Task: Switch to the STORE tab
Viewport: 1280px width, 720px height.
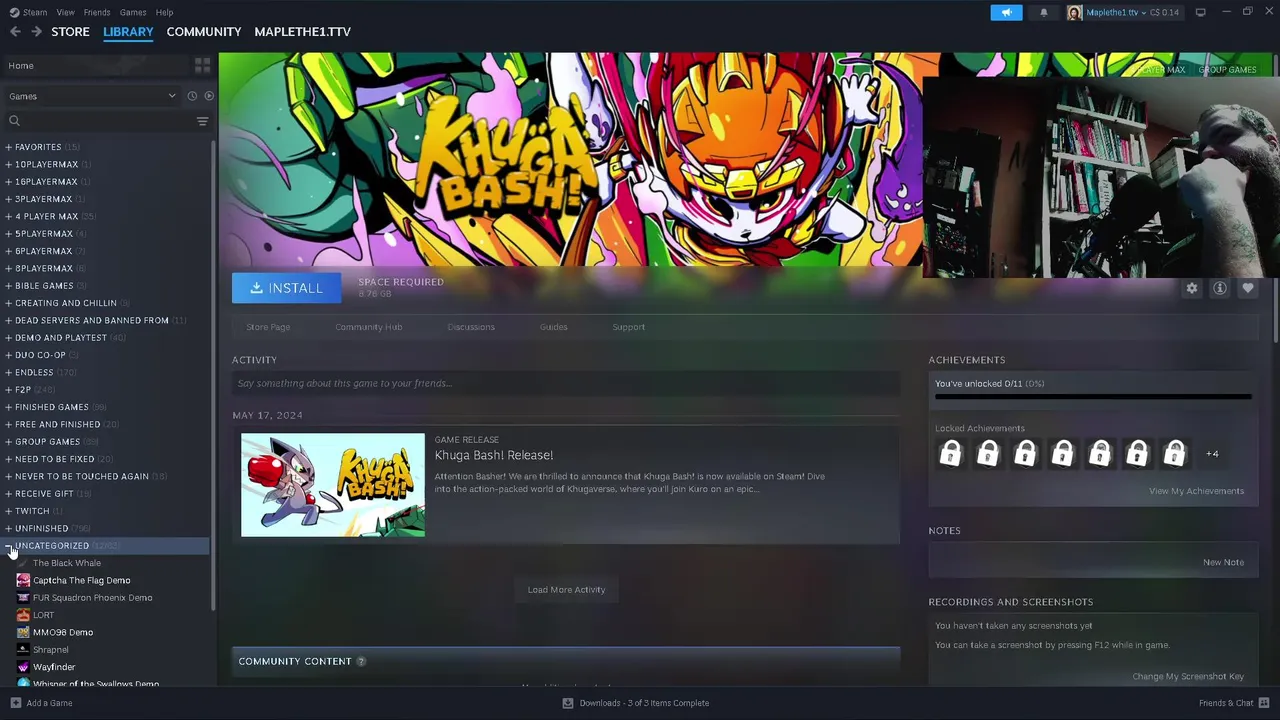Action: (70, 32)
